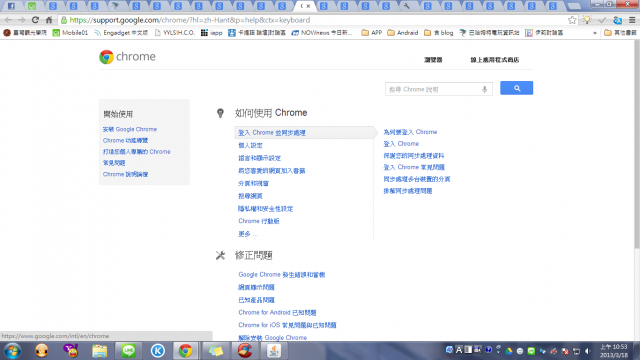Open Yahoo Messenger from taskbar
Viewport: 640px width, 360px height.
point(71,351)
